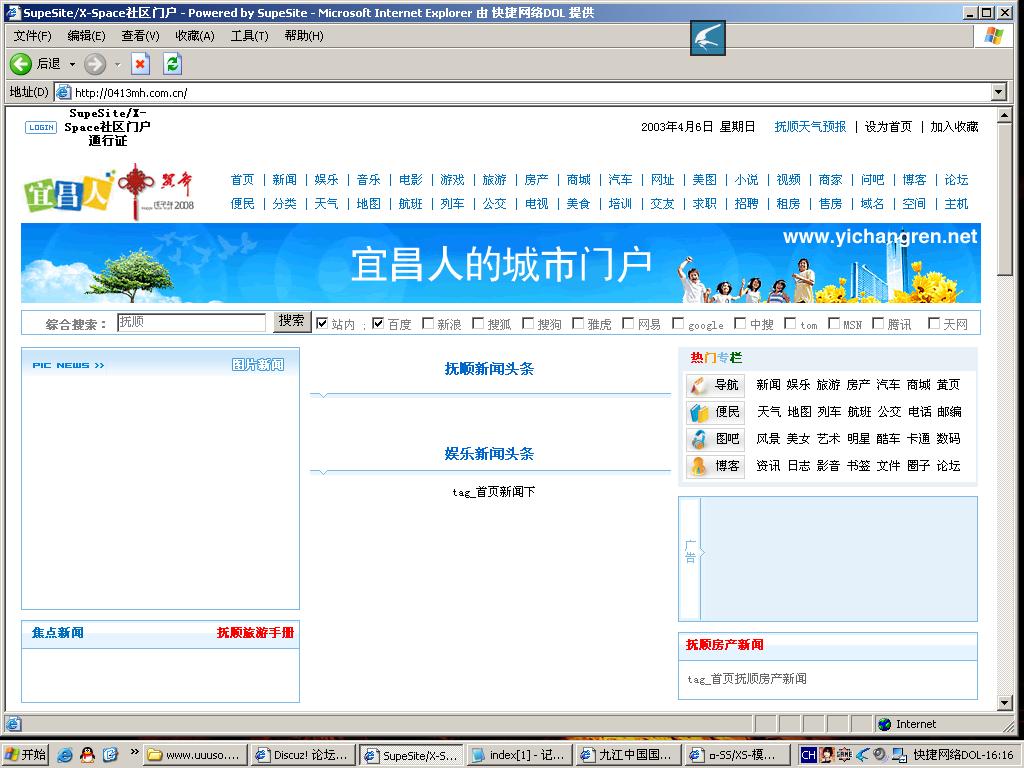Launch Internet Explorer from the quick launch bar
The height and width of the screenshot is (768, 1024).
tap(64, 755)
